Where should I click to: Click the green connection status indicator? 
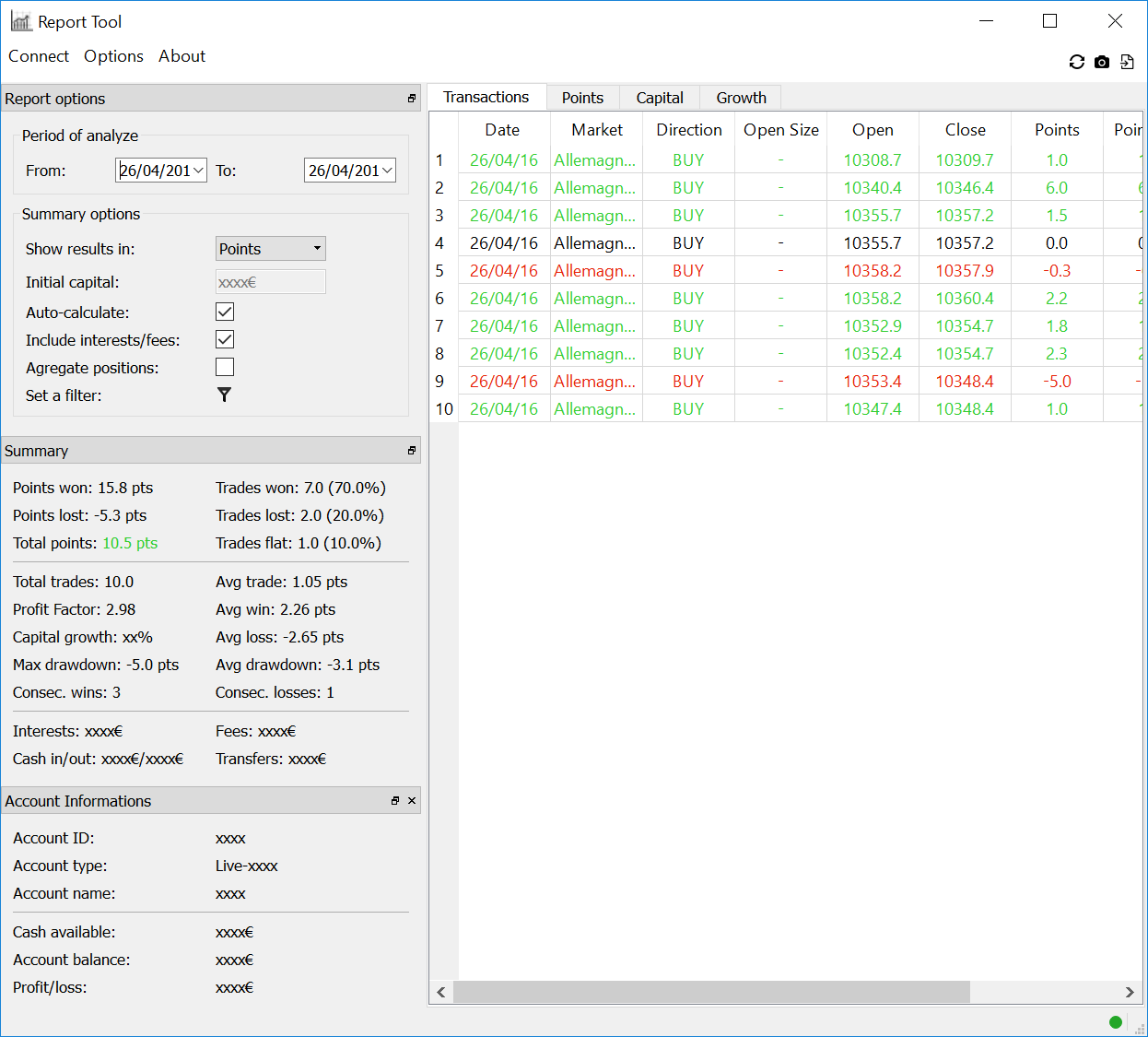[x=1116, y=1021]
